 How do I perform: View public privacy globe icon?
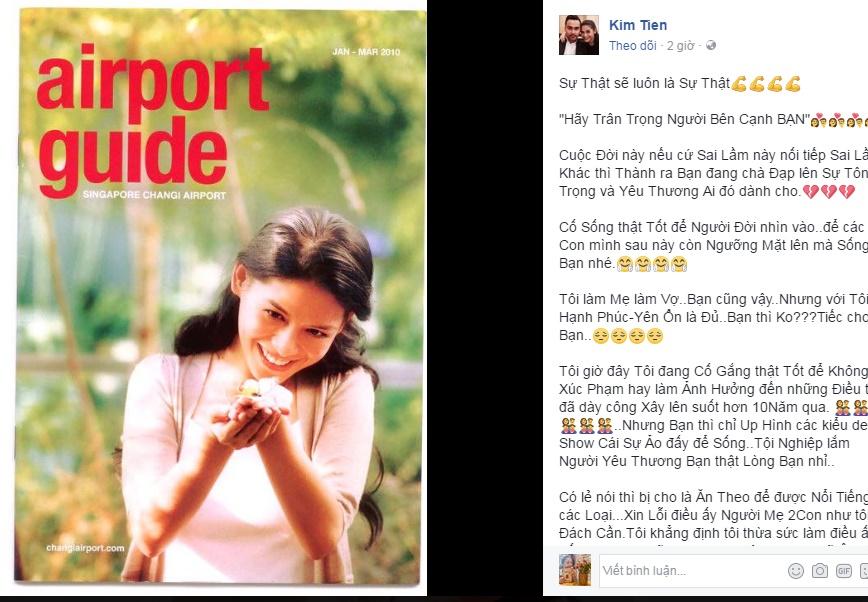[x=711, y=45]
